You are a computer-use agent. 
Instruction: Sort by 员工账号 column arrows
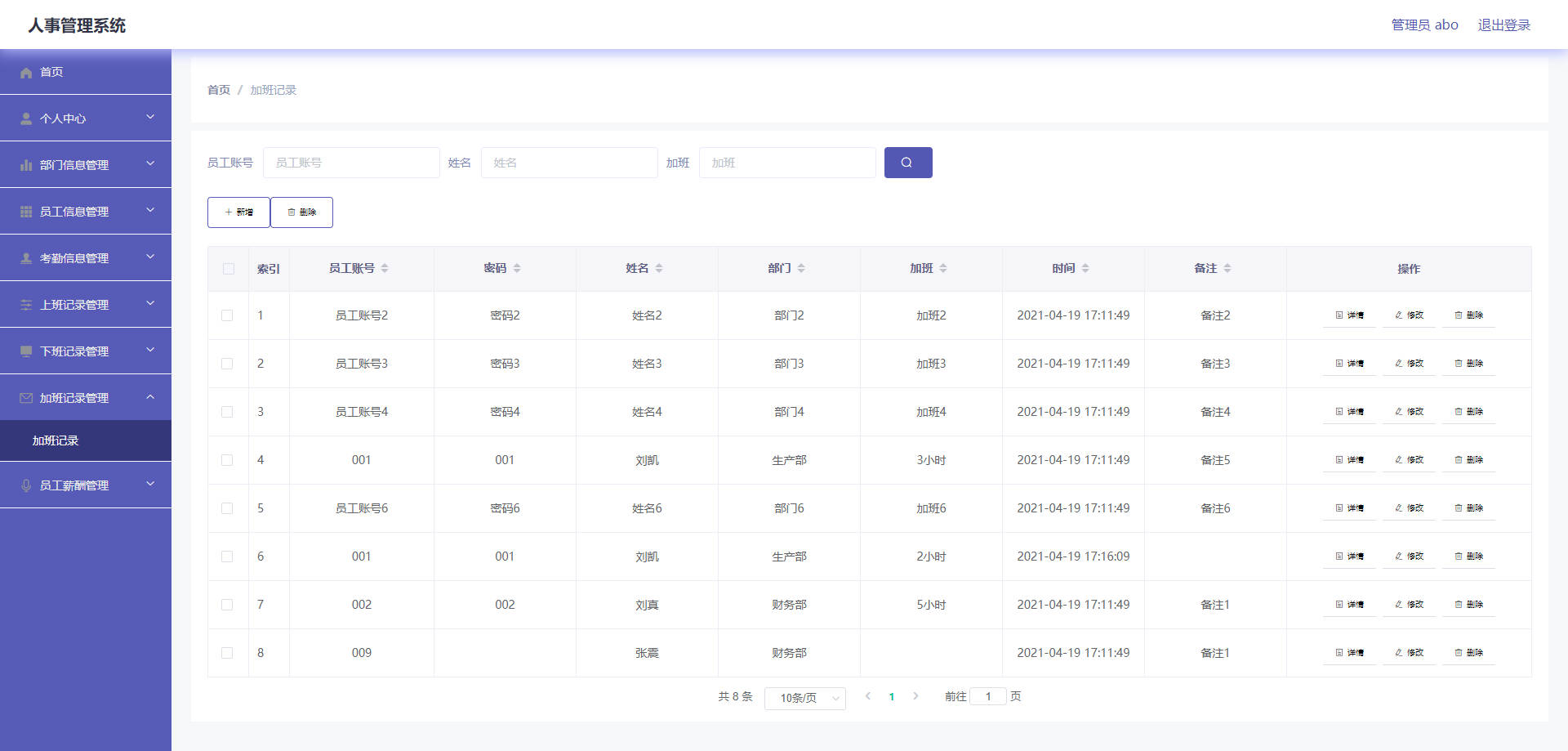(x=385, y=268)
